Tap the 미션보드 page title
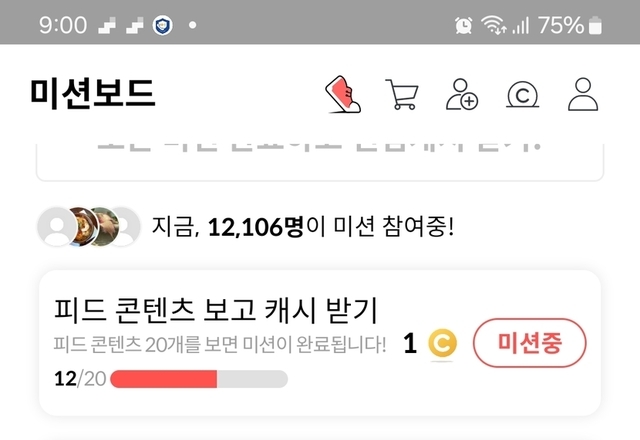The height and width of the screenshot is (440, 640). [93, 94]
